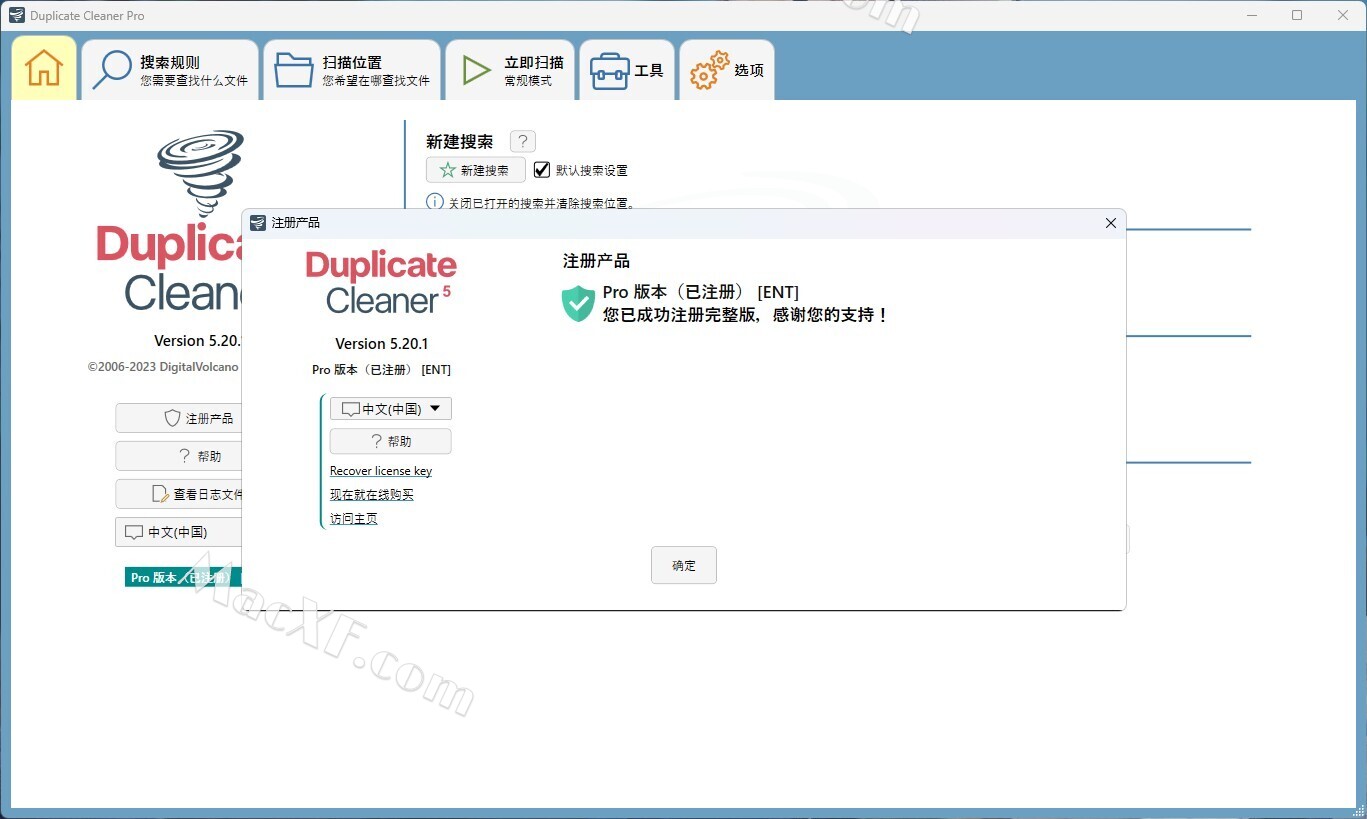Open main window 中文(中国) language dropdown
The image size is (1367, 819).
coord(179,532)
